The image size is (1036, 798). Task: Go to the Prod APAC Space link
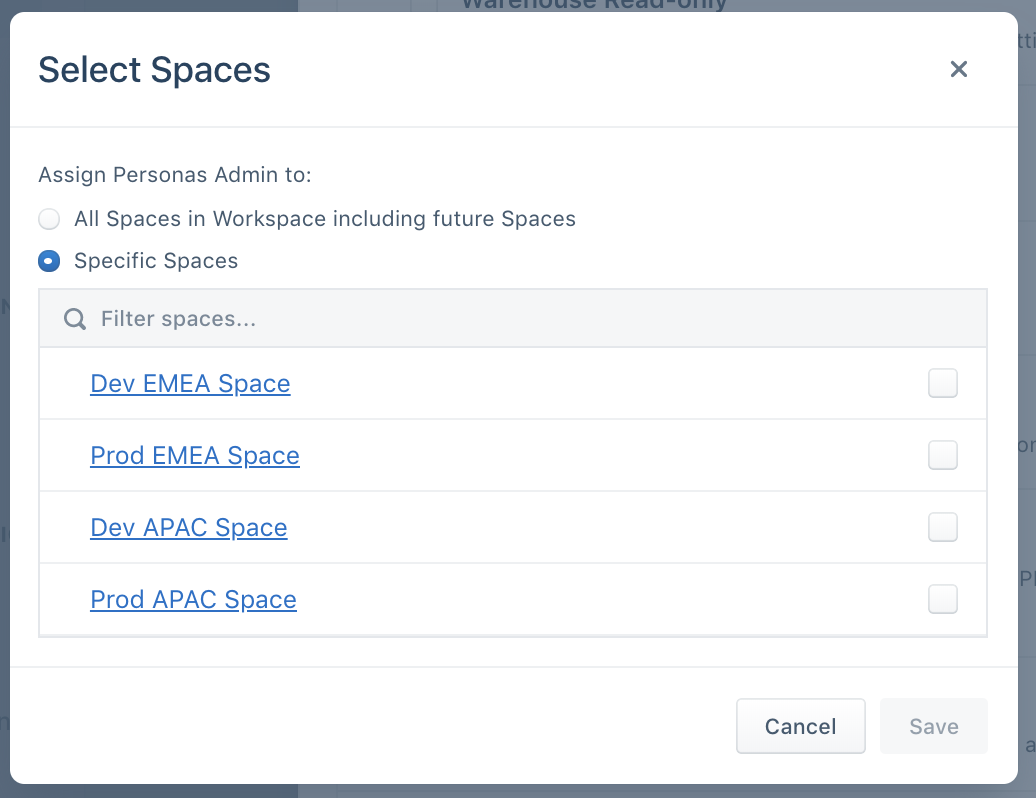[193, 600]
